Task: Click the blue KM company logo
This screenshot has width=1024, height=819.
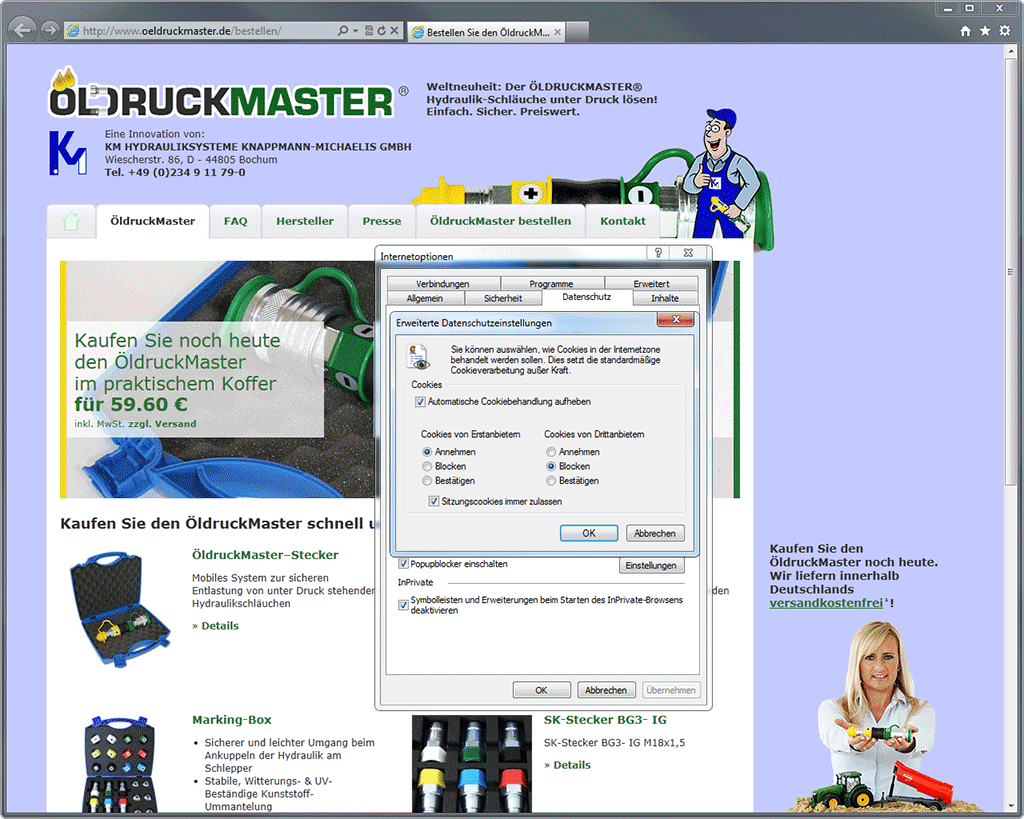Action: click(67, 153)
